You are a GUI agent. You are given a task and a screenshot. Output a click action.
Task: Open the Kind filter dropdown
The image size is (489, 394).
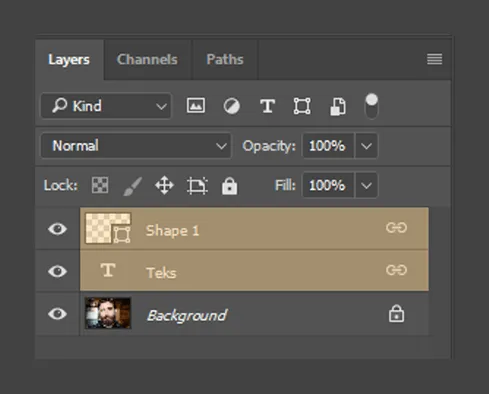pyautogui.click(x=106, y=106)
